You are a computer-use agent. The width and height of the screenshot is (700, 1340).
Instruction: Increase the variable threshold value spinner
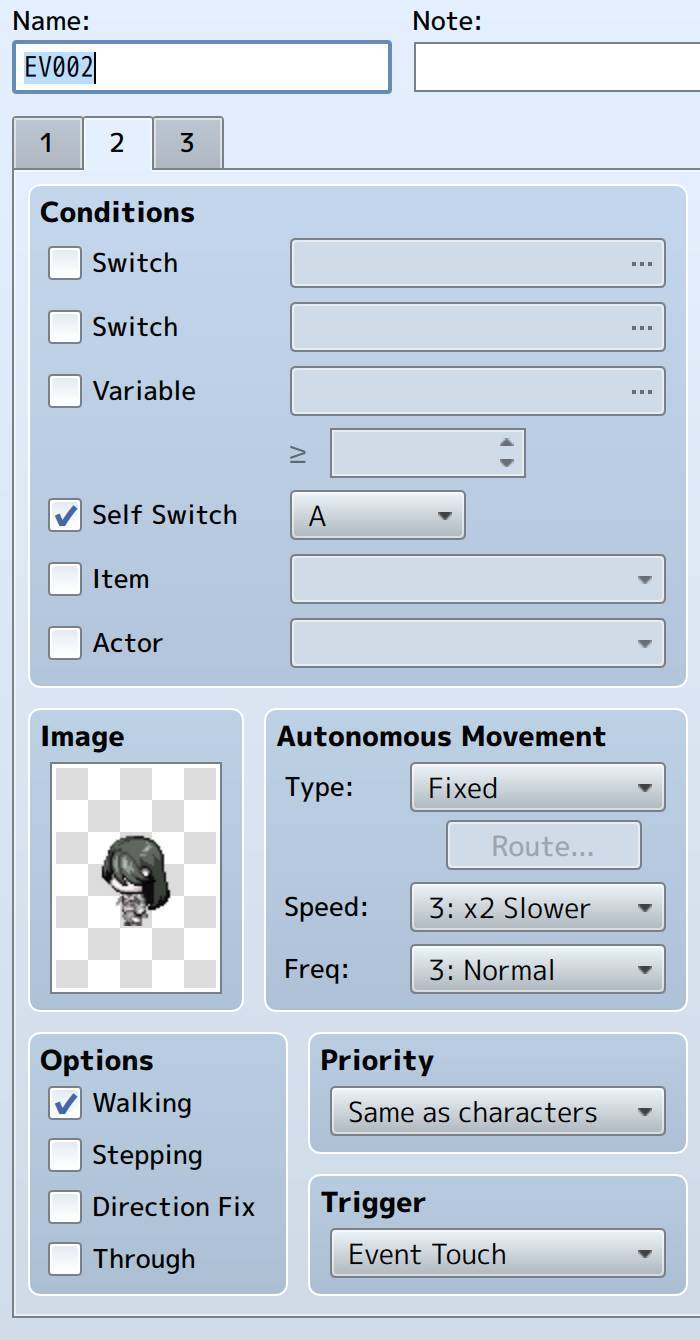tap(507, 443)
